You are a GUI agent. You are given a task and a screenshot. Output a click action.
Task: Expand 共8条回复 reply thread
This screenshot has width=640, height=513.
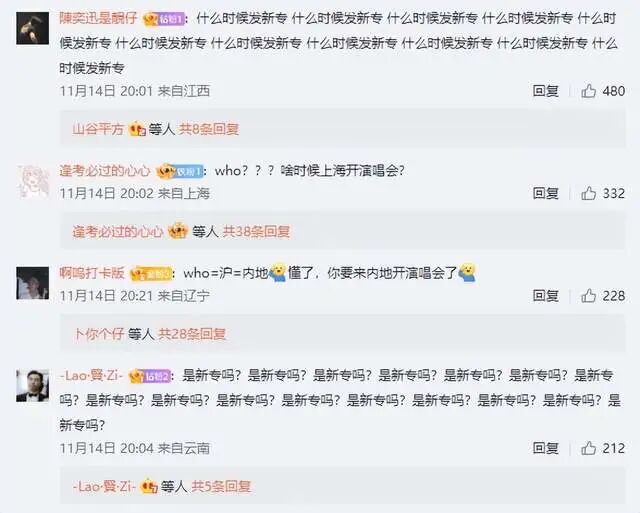click(x=209, y=129)
